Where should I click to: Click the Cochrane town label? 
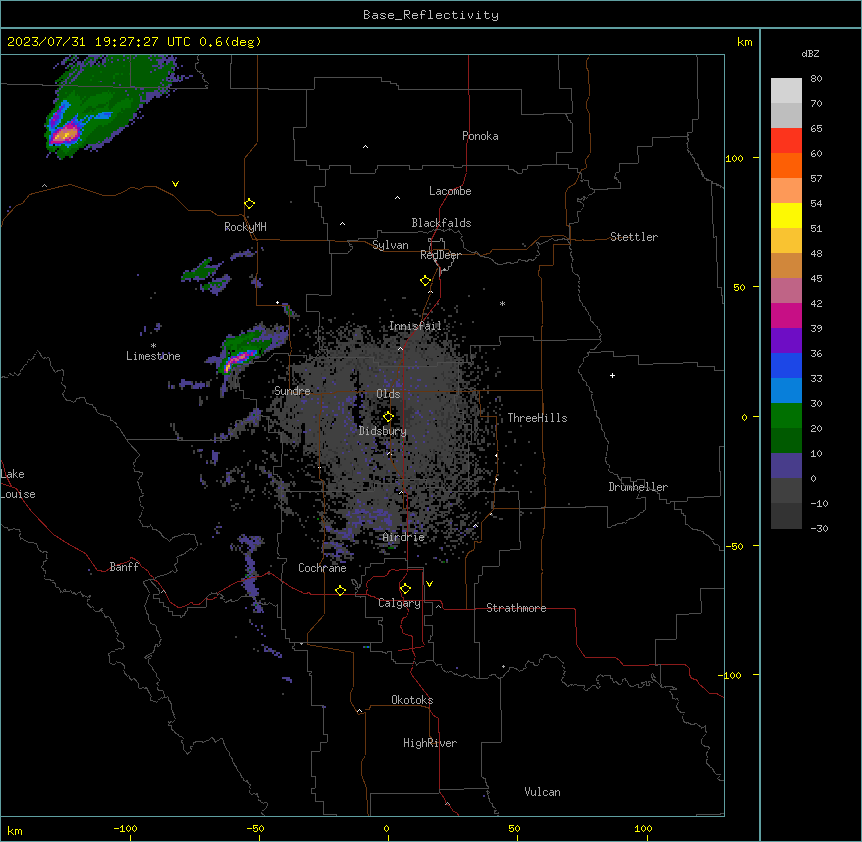click(x=322, y=568)
